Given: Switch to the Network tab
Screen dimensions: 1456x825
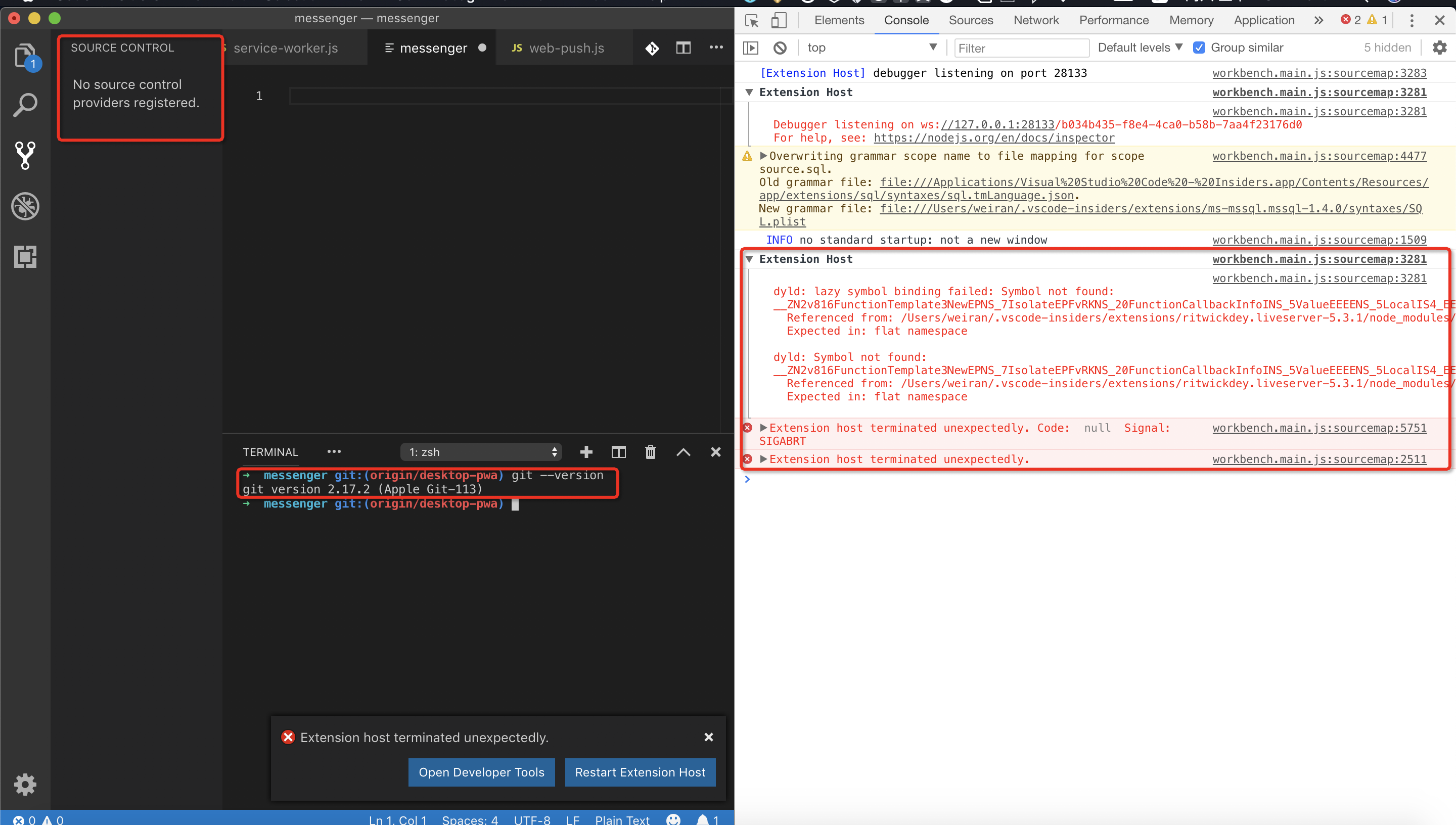Looking at the screenshot, I should [x=1036, y=20].
